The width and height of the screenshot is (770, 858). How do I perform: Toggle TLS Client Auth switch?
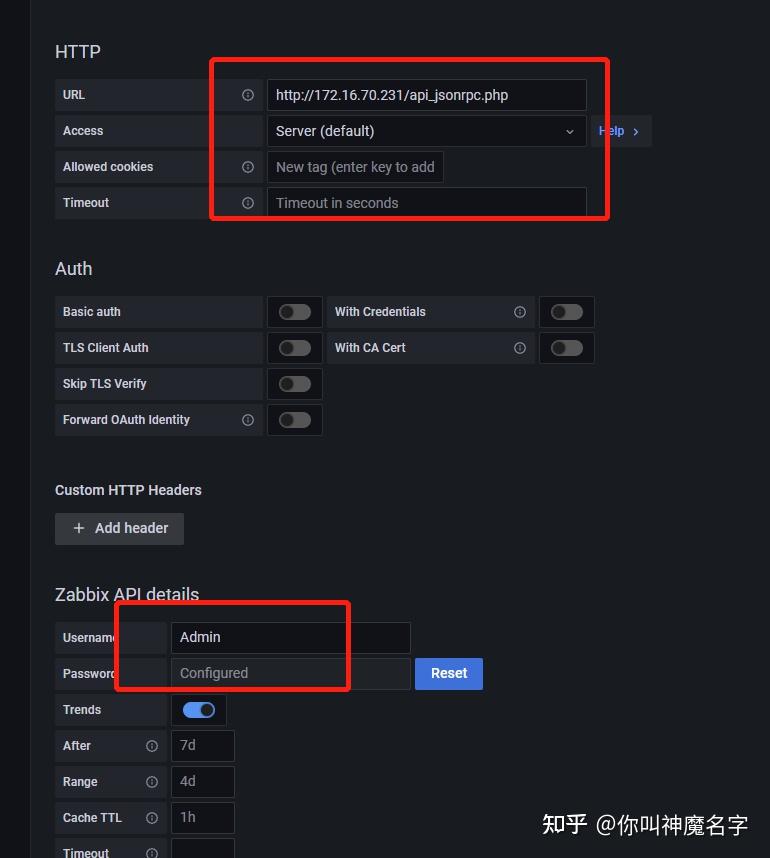pyautogui.click(x=295, y=348)
